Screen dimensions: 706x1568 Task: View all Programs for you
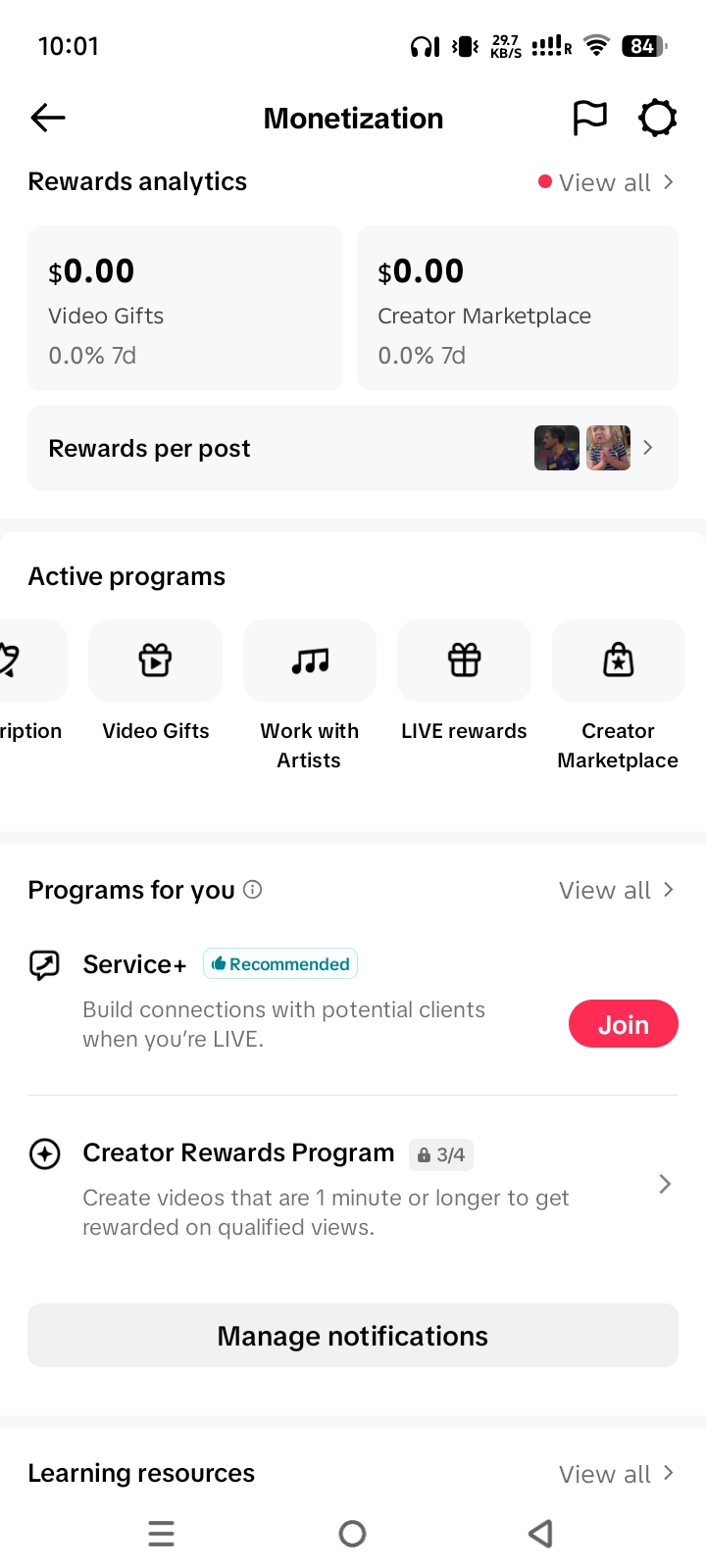tap(615, 890)
